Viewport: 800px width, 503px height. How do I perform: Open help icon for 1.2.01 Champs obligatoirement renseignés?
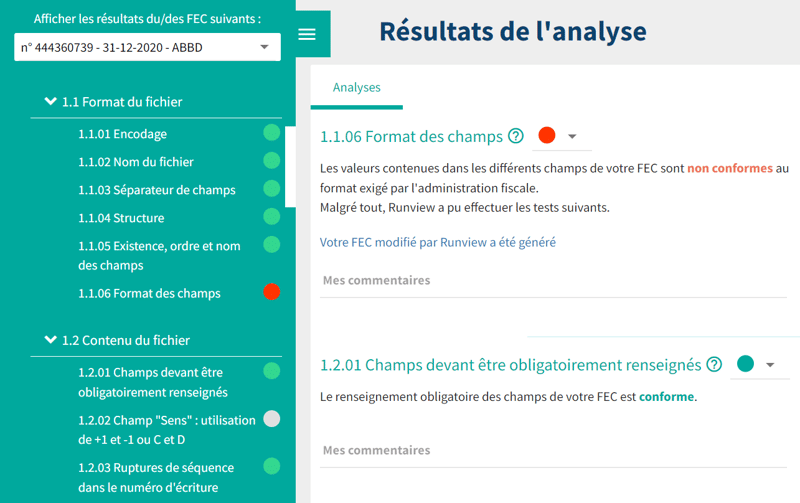[714, 364]
